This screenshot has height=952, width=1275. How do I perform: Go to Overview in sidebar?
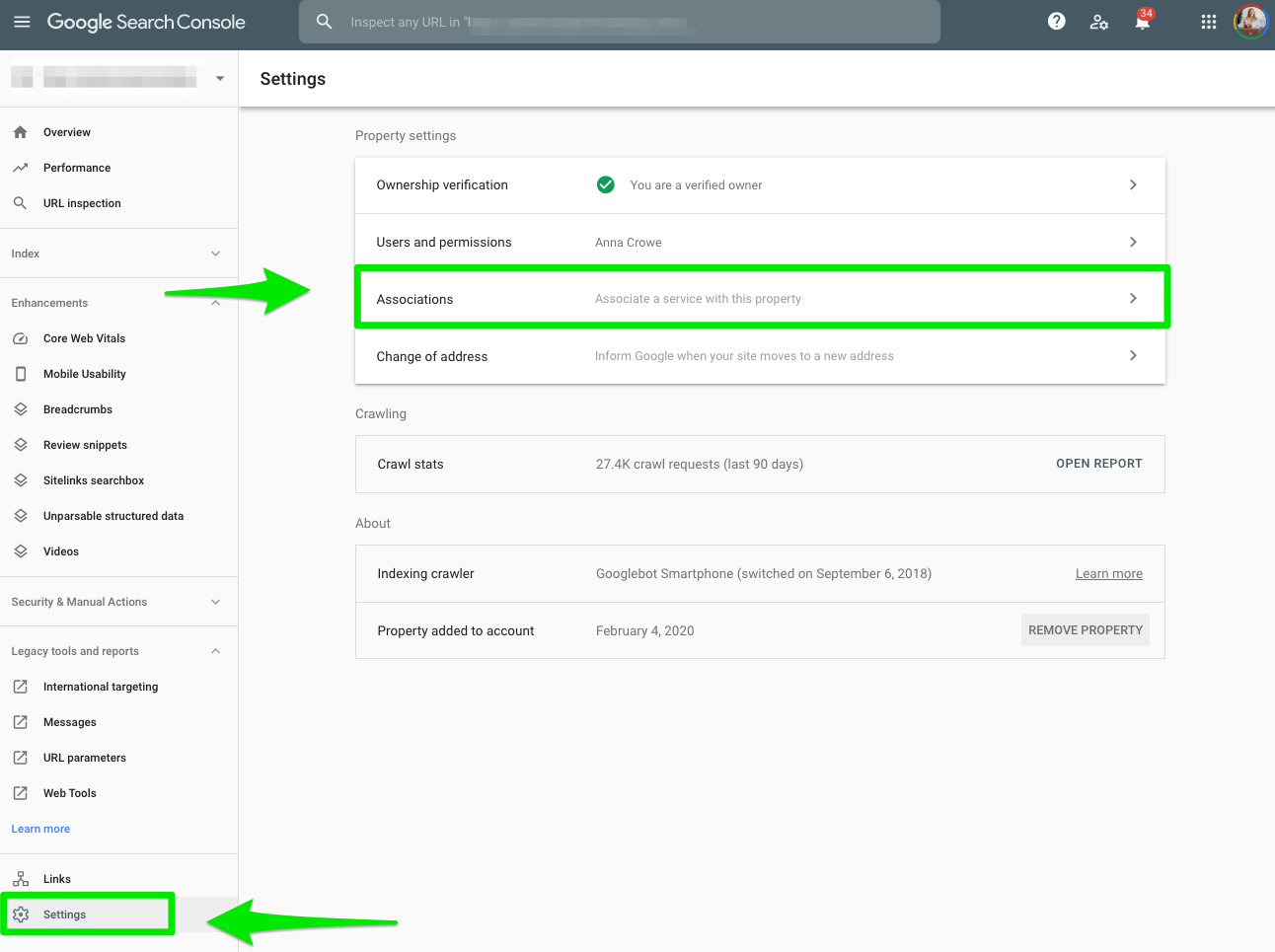(x=67, y=132)
